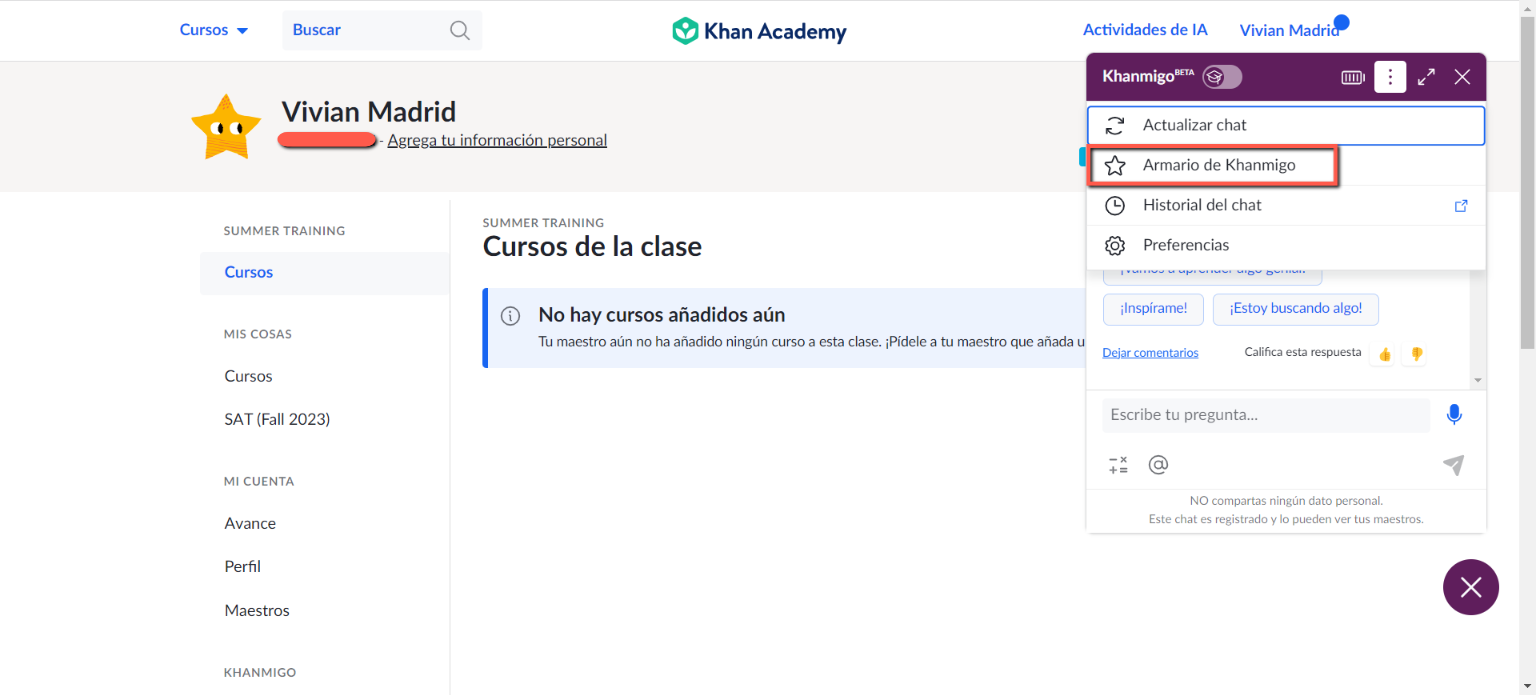Screen dimensions: 1536x695
Task: Click the 'MI CUENTA' sidebar heading
Action: click(x=259, y=481)
